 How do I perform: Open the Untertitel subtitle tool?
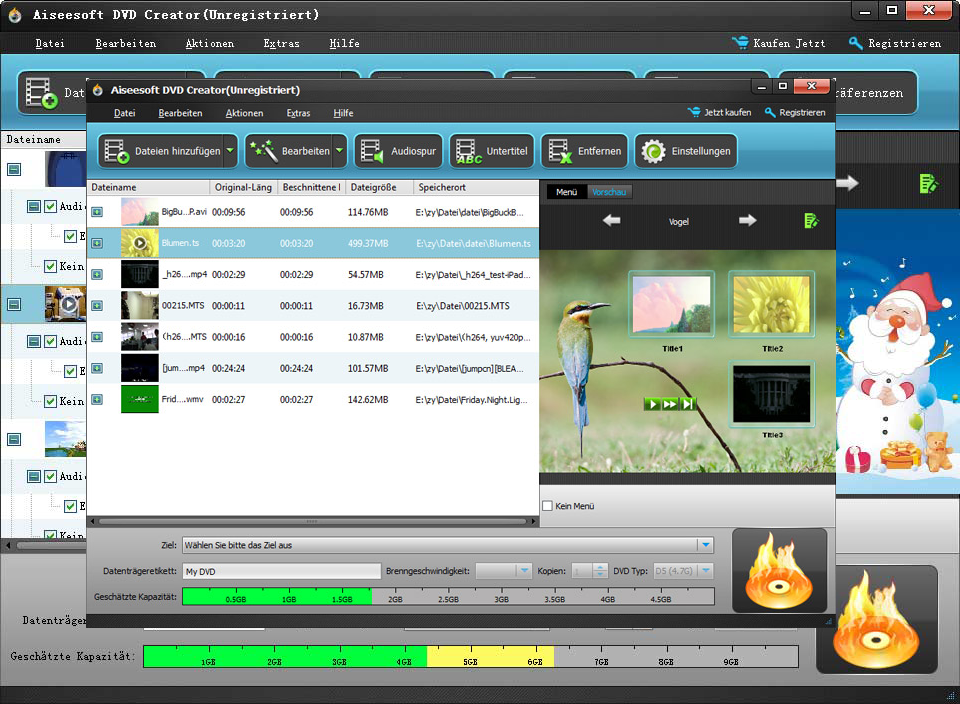490,150
